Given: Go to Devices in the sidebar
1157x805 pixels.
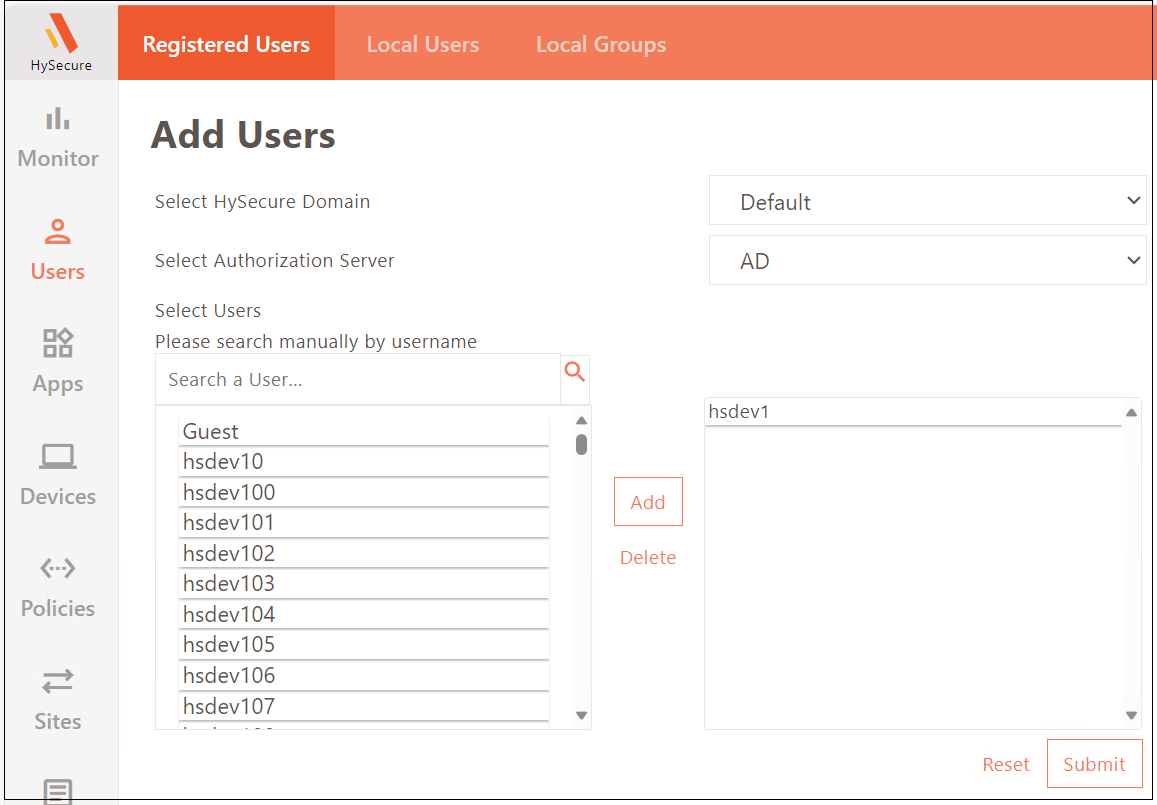Looking at the screenshot, I should [x=58, y=475].
